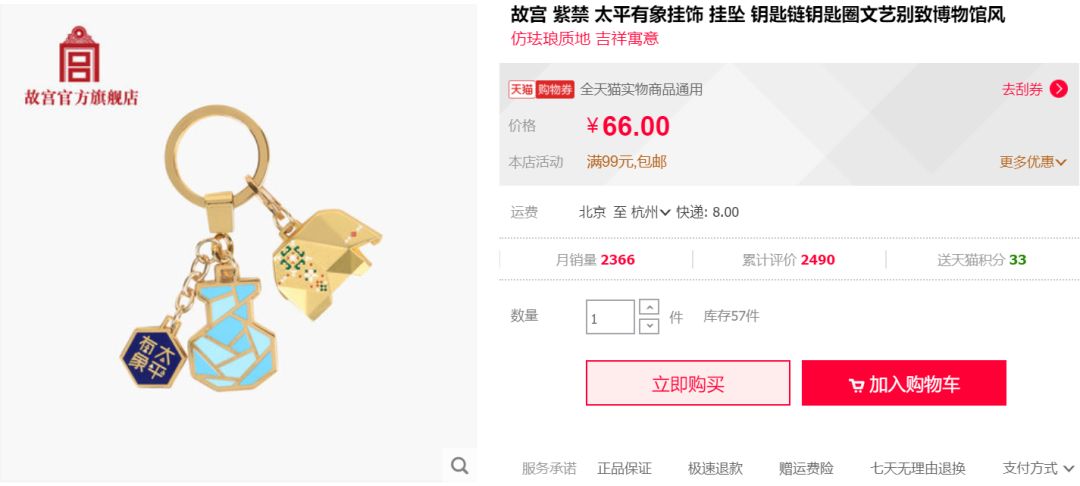Click the cart icon in 加入购物车 button
Screen dimensions: 1080x486
(856, 385)
